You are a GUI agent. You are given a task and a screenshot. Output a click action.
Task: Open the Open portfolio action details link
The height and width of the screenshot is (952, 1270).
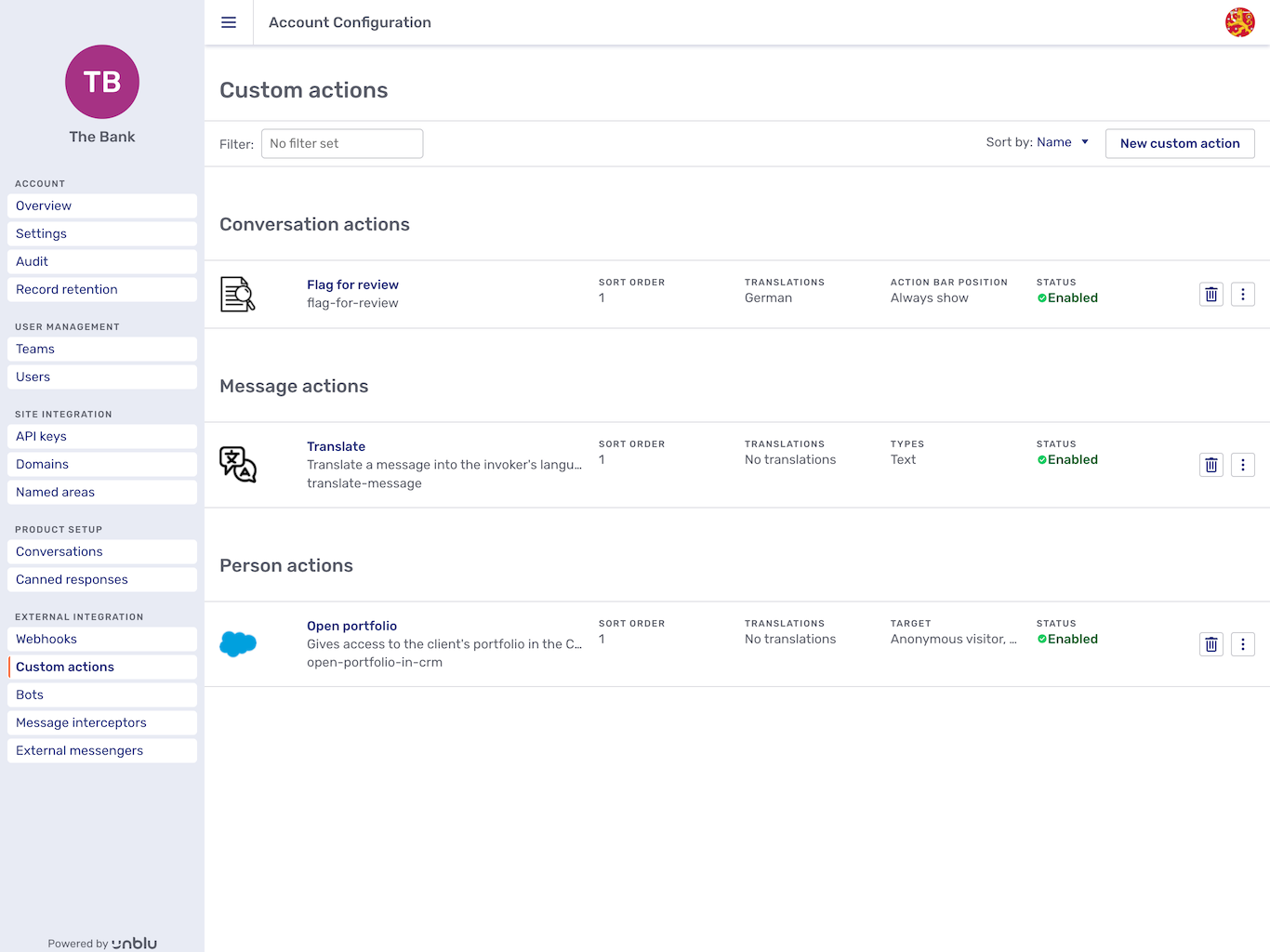coord(351,626)
